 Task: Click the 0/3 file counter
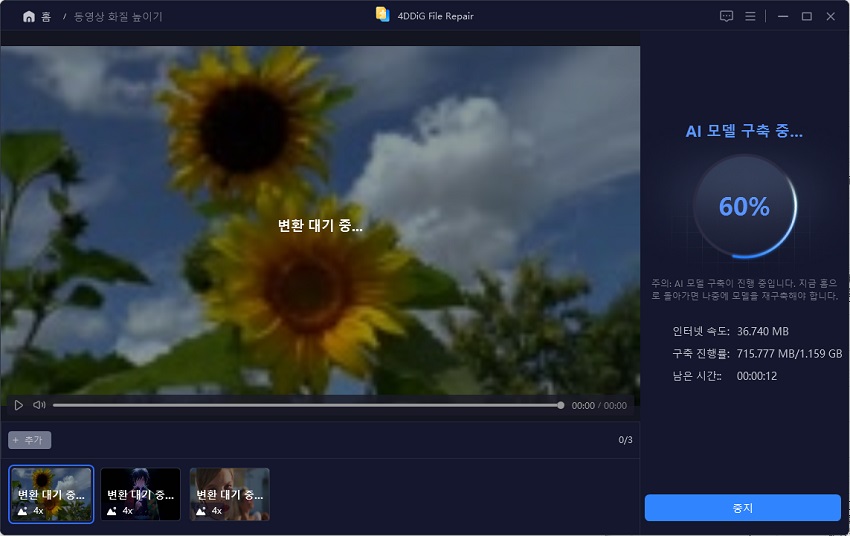coord(626,440)
